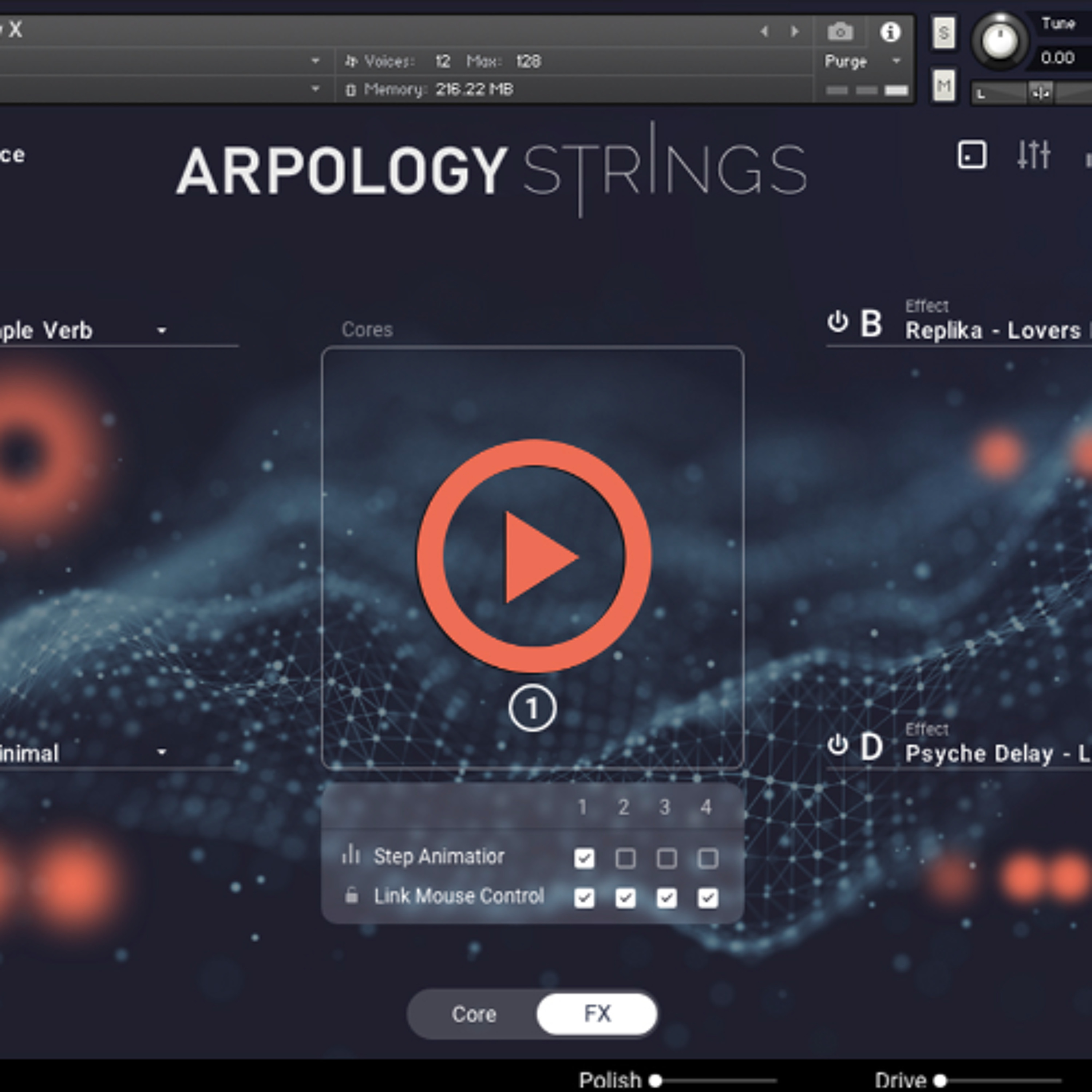This screenshot has height=1092, width=1092.
Task: Solo the instrument with S button
Action: pos(943,33)
